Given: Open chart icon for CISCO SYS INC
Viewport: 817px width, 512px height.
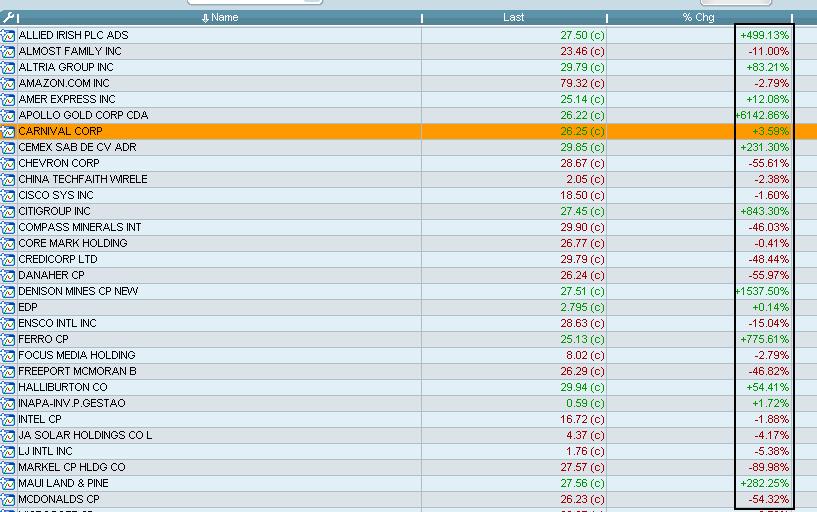Looking at the screenshot, I should [8, 196].
